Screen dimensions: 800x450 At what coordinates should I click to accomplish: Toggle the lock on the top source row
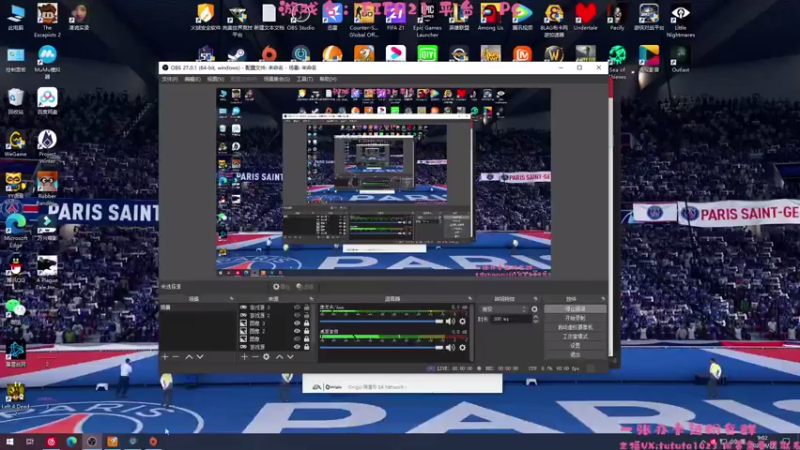click(x=307, y=308)
